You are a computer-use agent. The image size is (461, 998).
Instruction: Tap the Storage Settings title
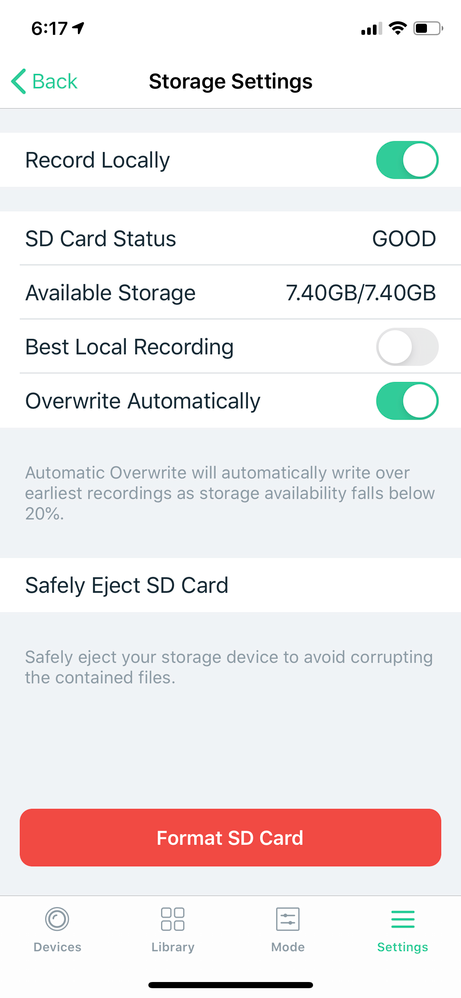click(230, 81)
